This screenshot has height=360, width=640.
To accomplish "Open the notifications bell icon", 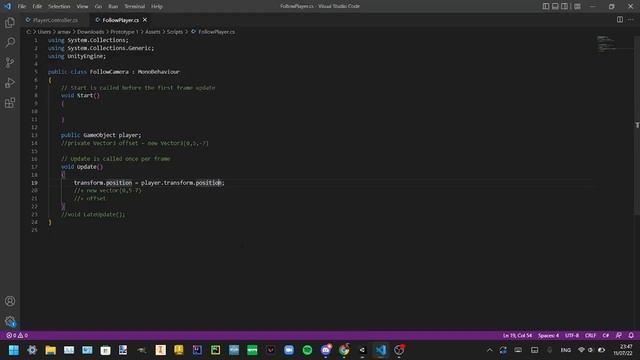I will coord(631,336).
